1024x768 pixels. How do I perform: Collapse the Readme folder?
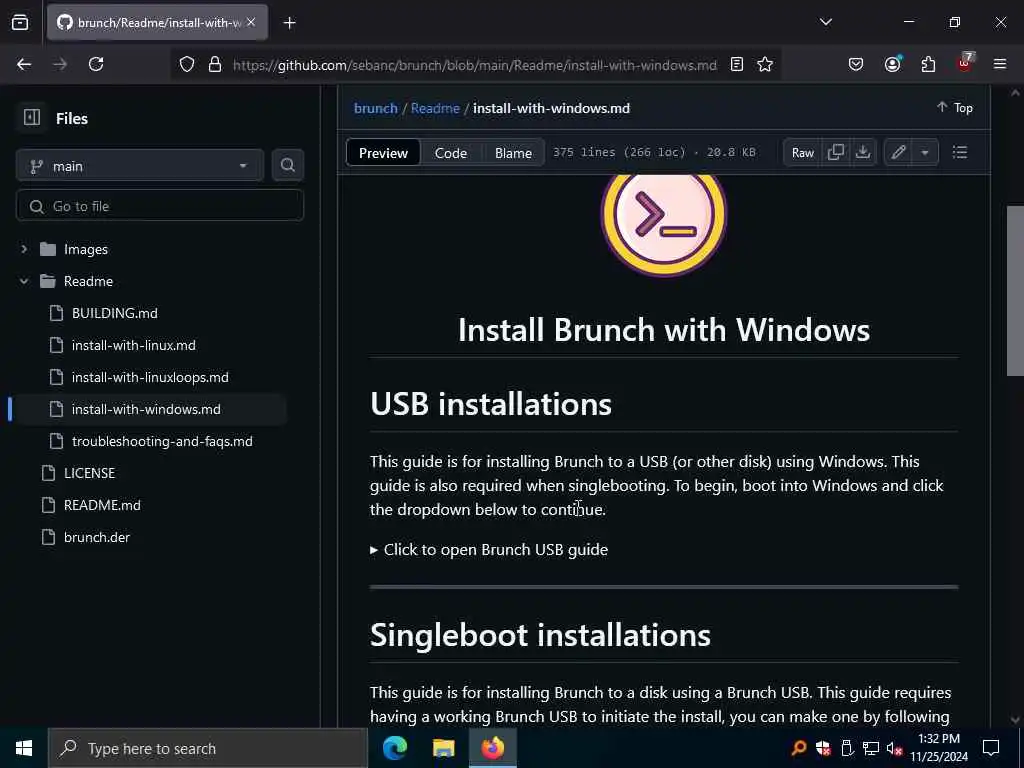(24, 281)
